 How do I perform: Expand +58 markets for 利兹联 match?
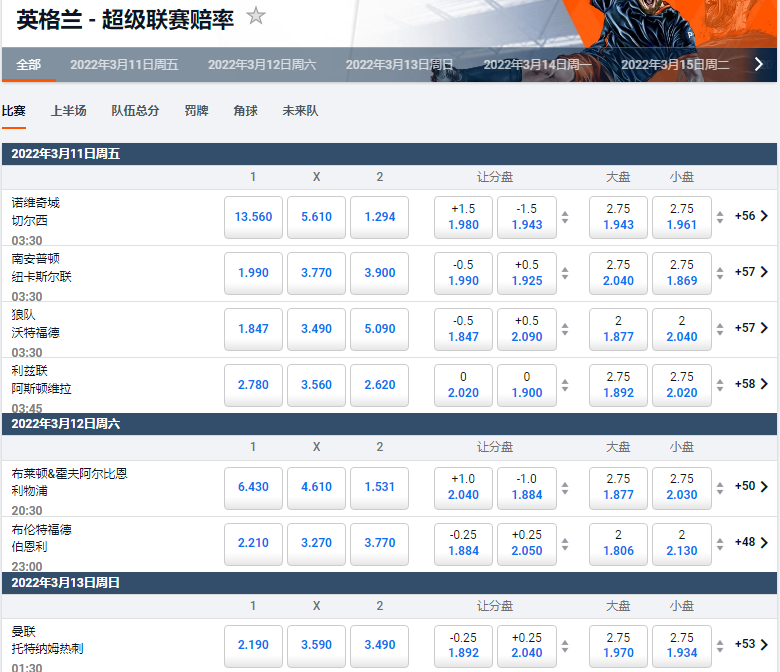[x=751, y=384]
